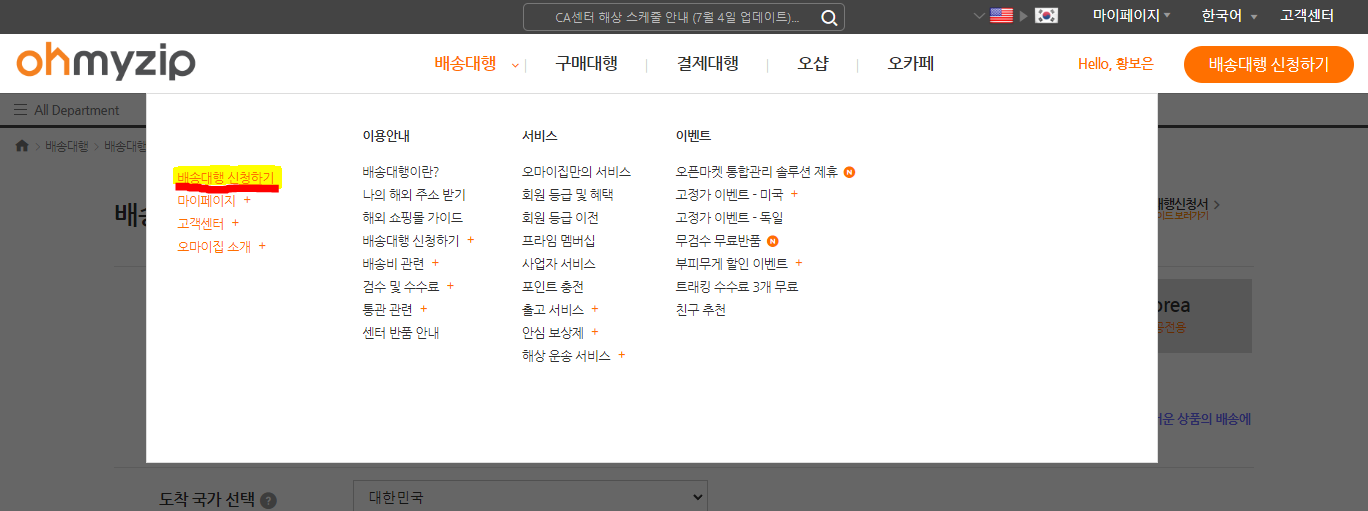Open 배송대행이란? link
Image resolution: width=1368 pixels, height=511 pixels.
pyautogui.click(x=401, y=172)
